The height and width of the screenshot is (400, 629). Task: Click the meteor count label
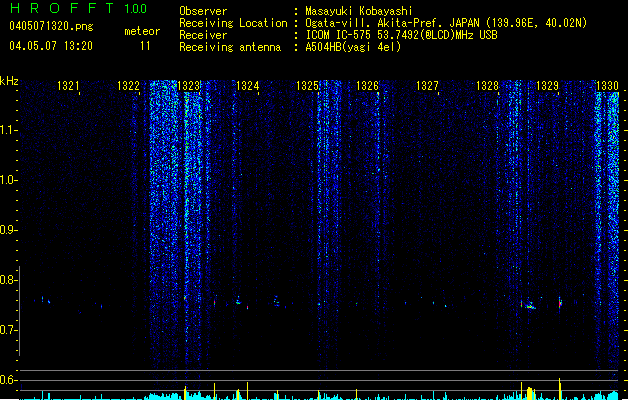[x=142, y=31]
